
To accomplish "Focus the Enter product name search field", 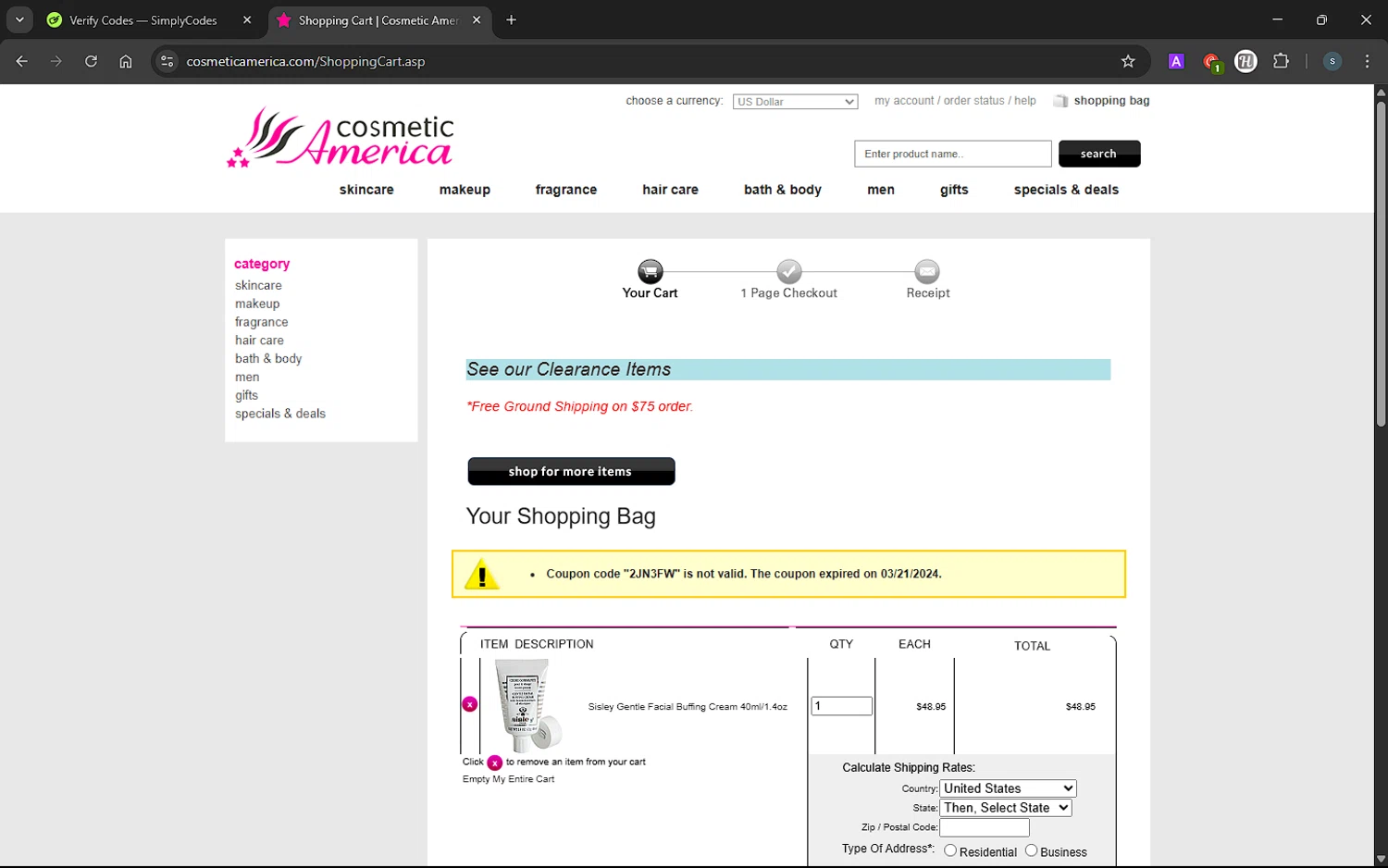I will pyautogui.click(x=952, y=154).
